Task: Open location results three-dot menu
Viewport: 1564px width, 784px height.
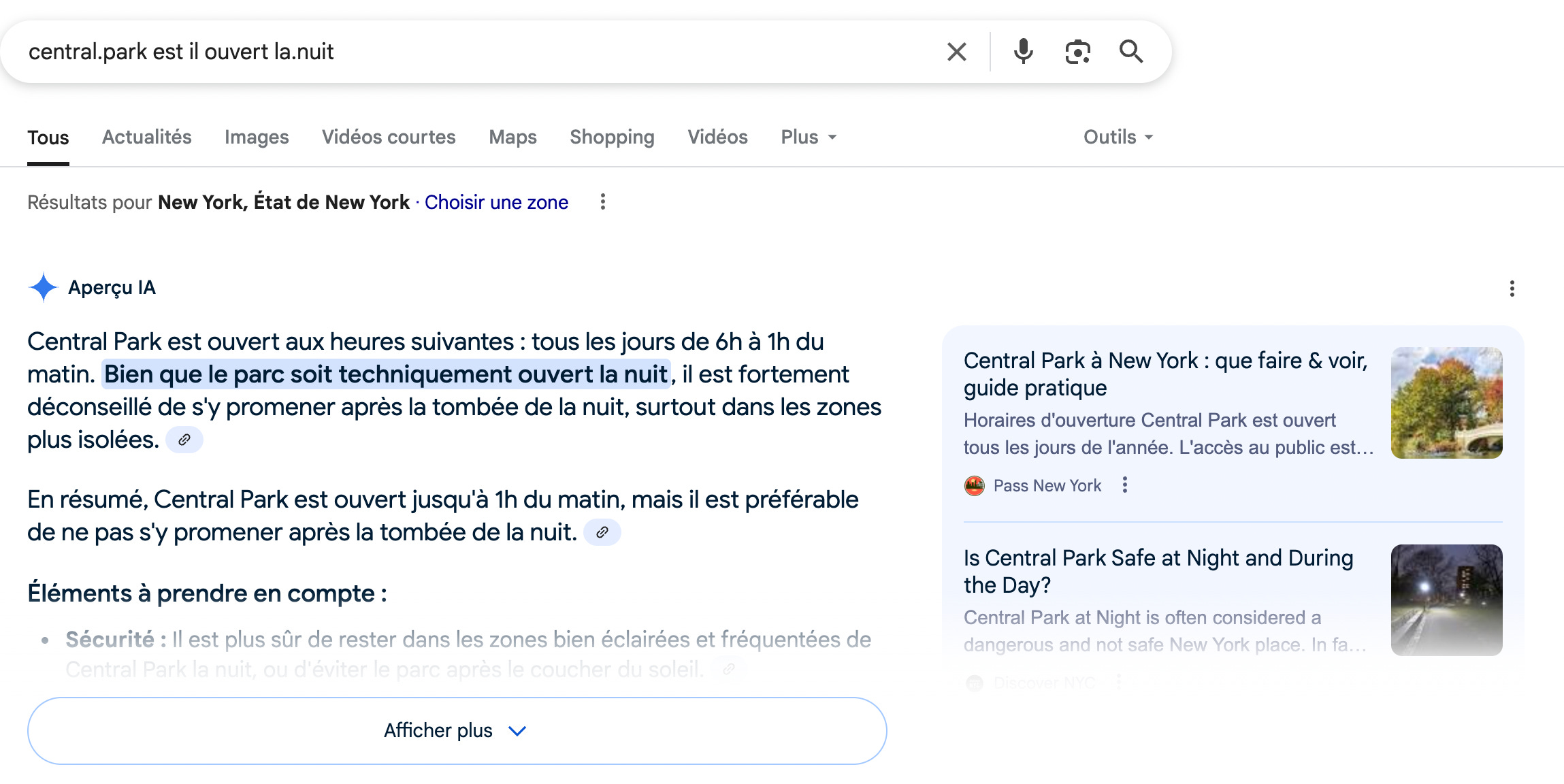Action: coord(602,201)
